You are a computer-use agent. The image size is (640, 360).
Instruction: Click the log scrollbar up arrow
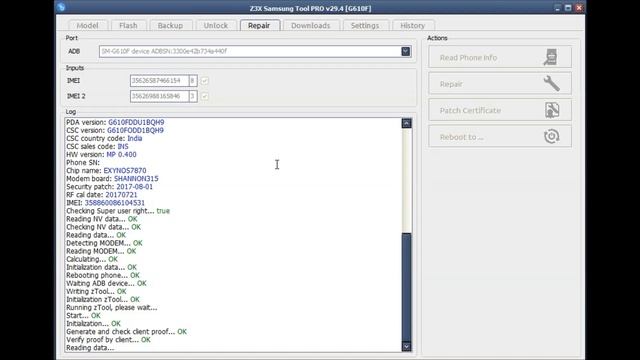pyautogui.click(x=407, y=123)
